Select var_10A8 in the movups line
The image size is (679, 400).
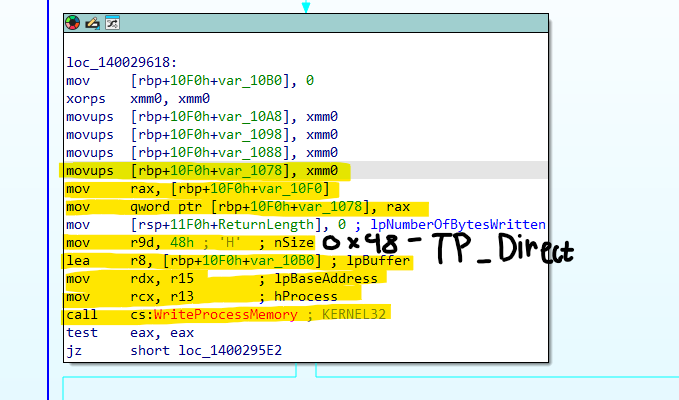click(250, 116)
